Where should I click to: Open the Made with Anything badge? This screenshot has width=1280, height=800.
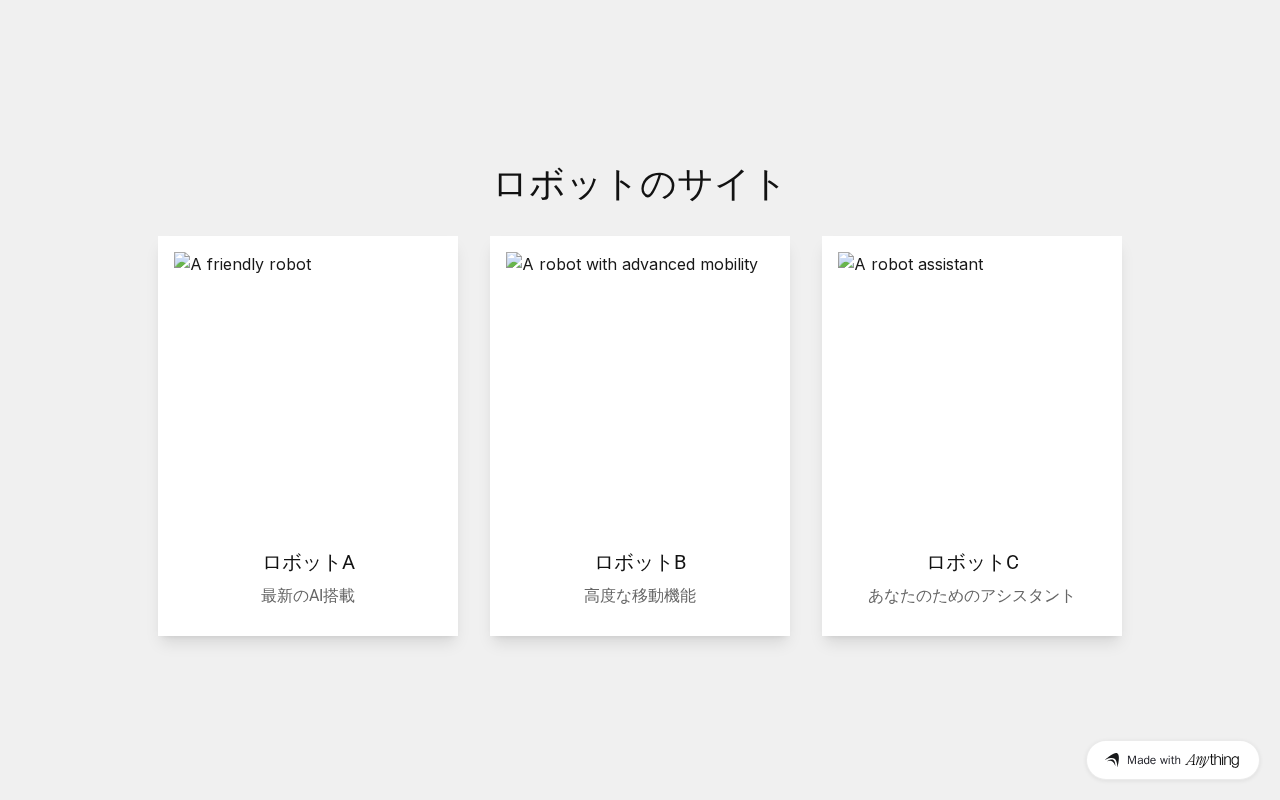(1173, 760)
